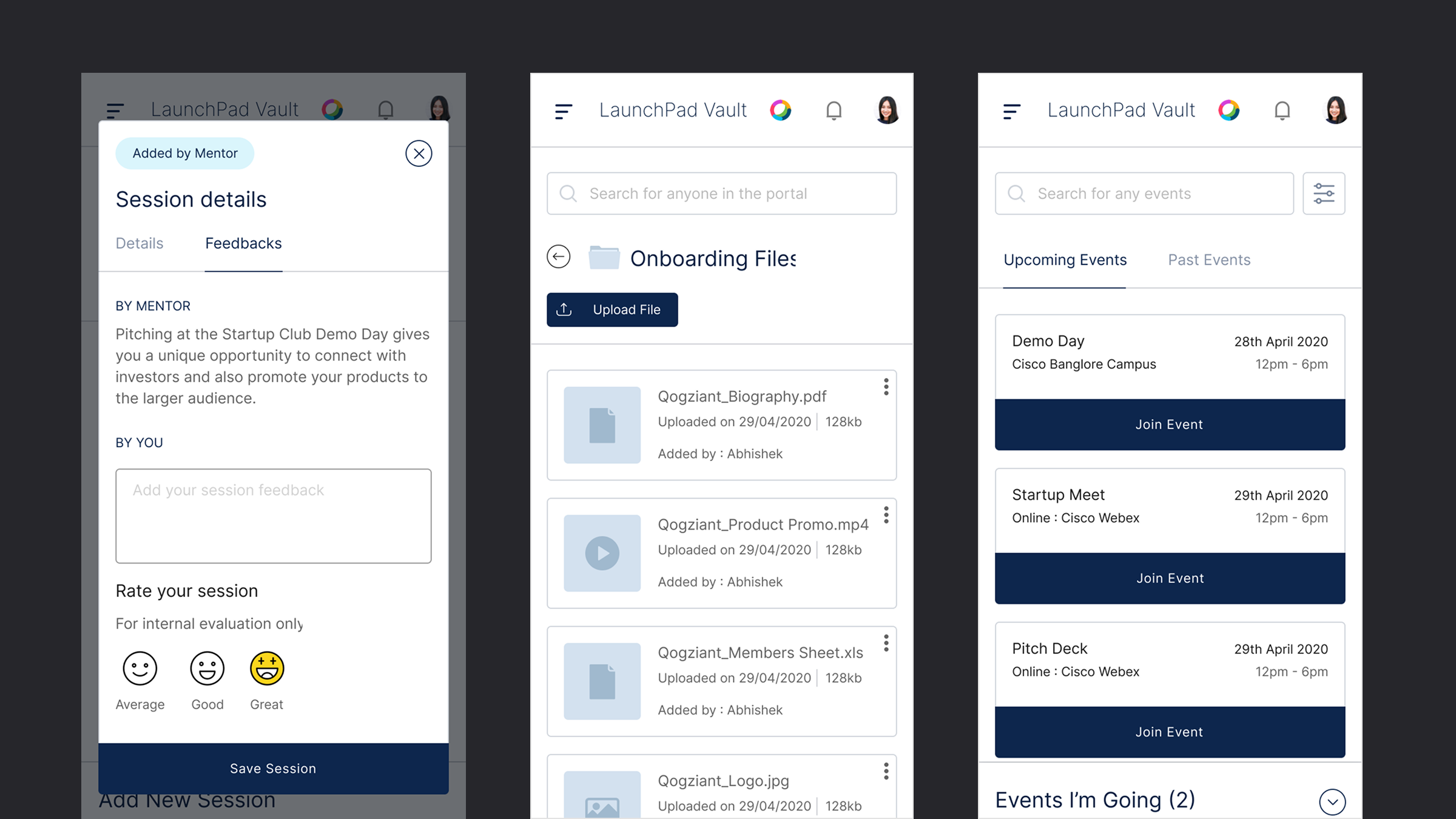Click the upload arrow icon in Upload File
Image resolution: width=1456 pixels, height=819 pixels.
click(564, 309)
